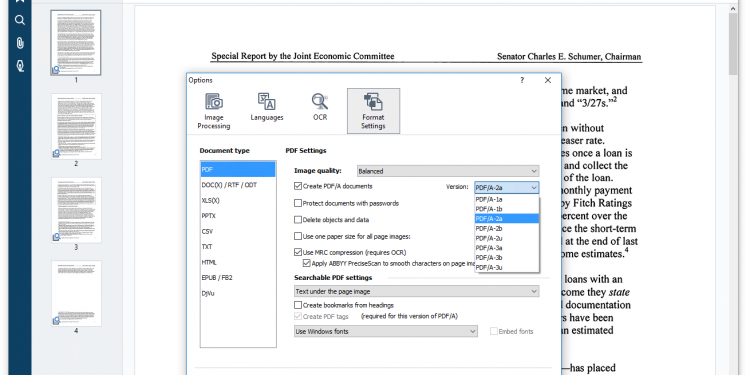This screenshot has width=750, height=375.
Task: Enable Delete objects and data
Action: click(x=298, y=220)
